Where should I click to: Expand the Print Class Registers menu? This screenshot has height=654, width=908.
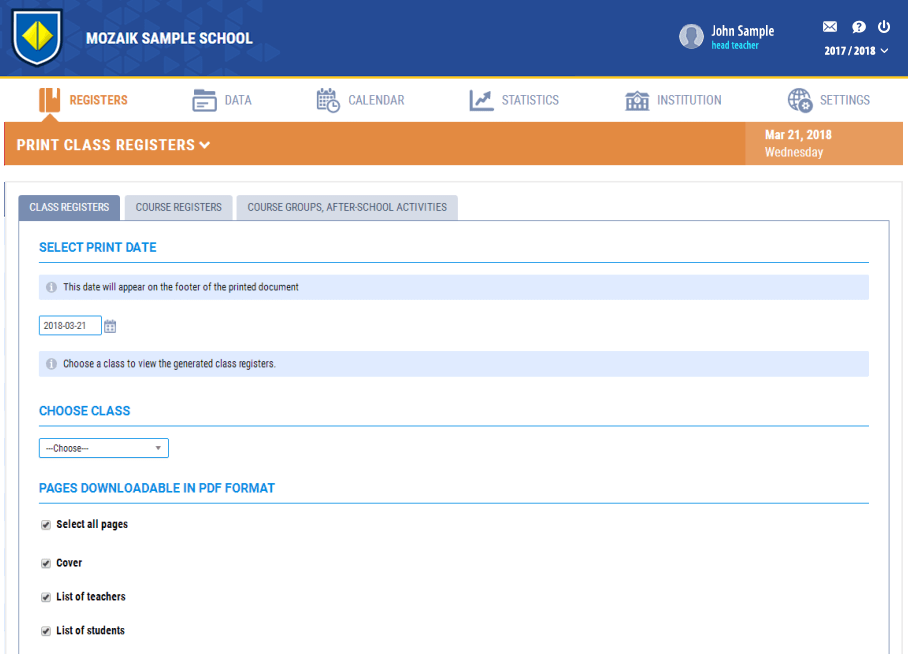(x=113, y=145)
